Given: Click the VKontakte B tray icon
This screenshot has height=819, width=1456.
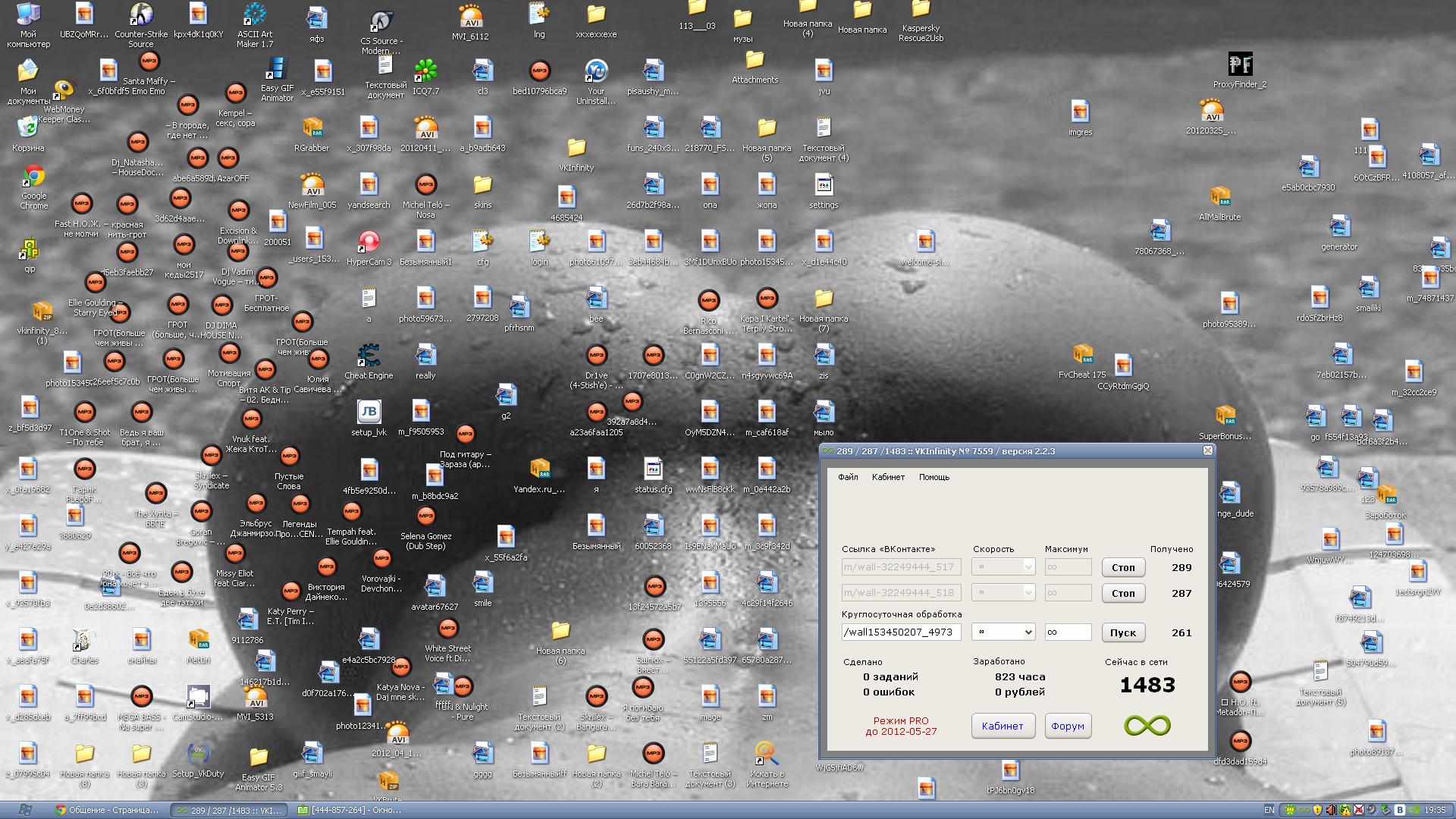Looking at the screenshot, I should click(1400, 810).
